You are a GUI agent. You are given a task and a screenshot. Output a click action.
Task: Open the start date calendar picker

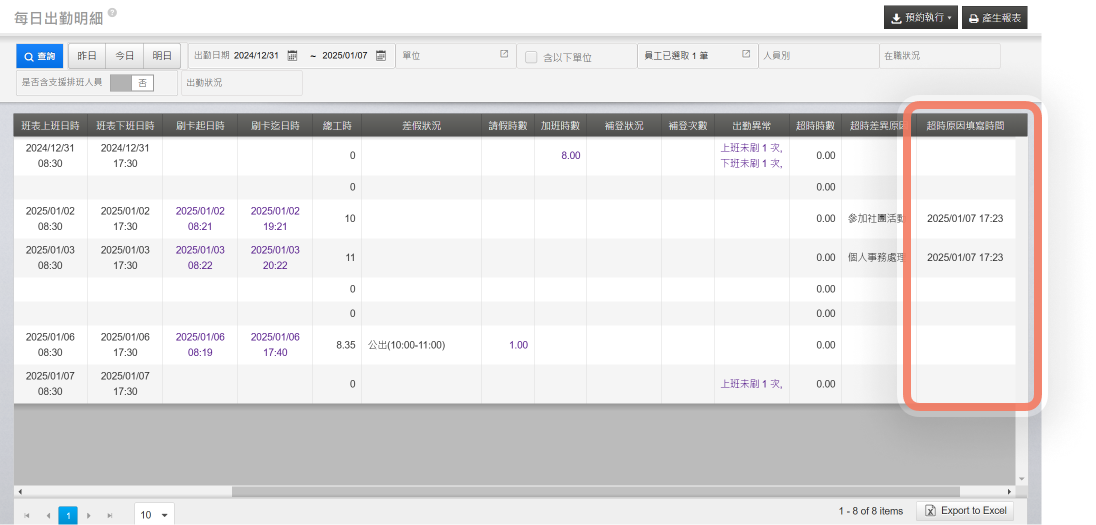pos(292,55)
